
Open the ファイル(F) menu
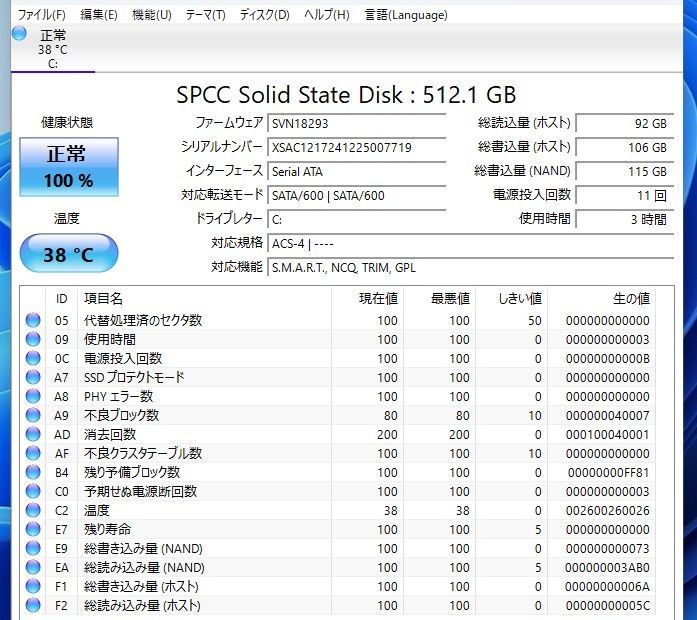(x=41, y=15)
